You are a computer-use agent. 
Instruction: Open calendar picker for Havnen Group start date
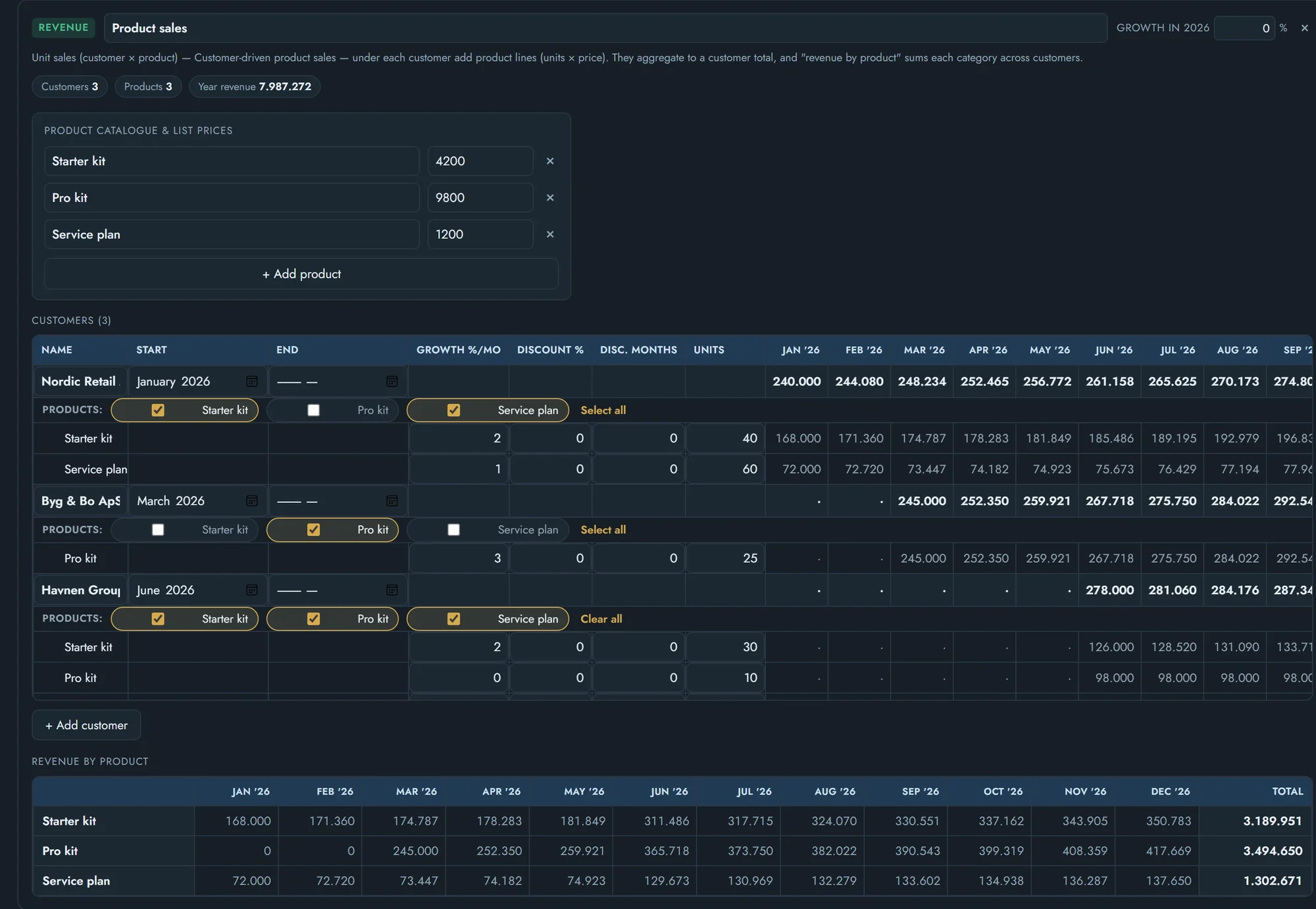251,590
